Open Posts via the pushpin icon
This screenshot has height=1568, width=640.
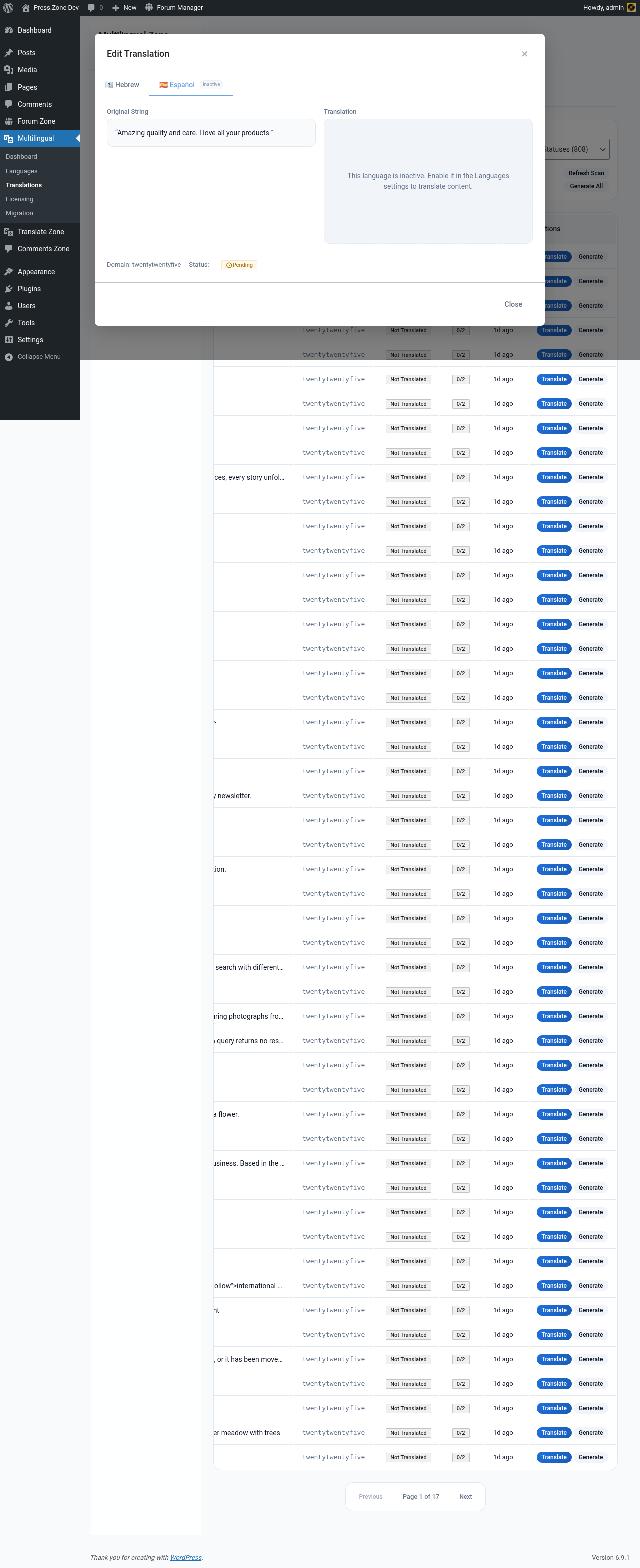pyautogui.click(x=9, y=53)
